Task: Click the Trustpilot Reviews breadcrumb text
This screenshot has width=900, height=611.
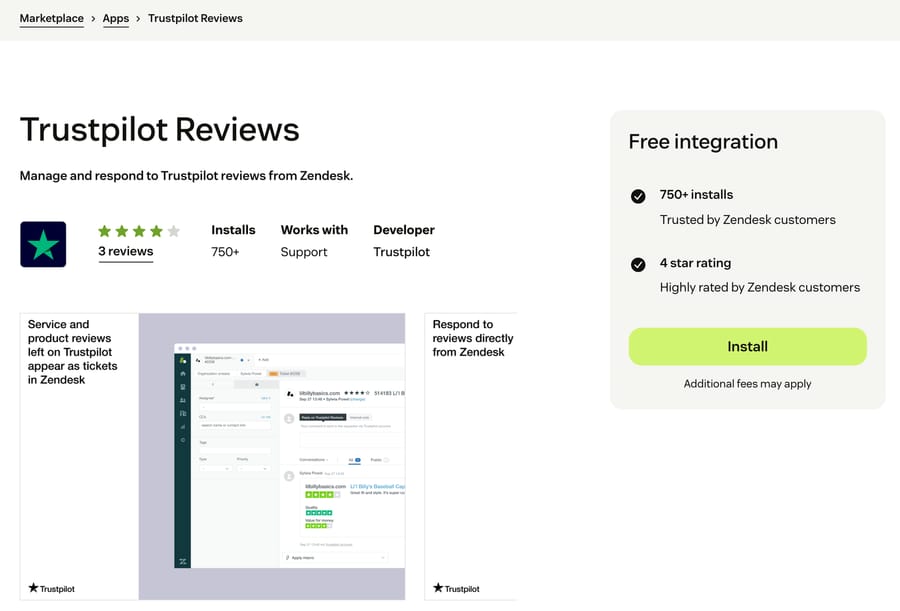Action: (195, 18)
